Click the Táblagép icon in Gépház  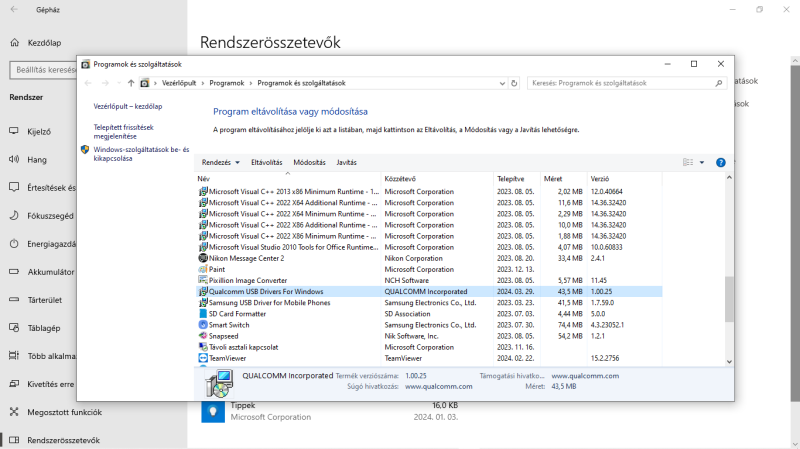tap(14, 328)
